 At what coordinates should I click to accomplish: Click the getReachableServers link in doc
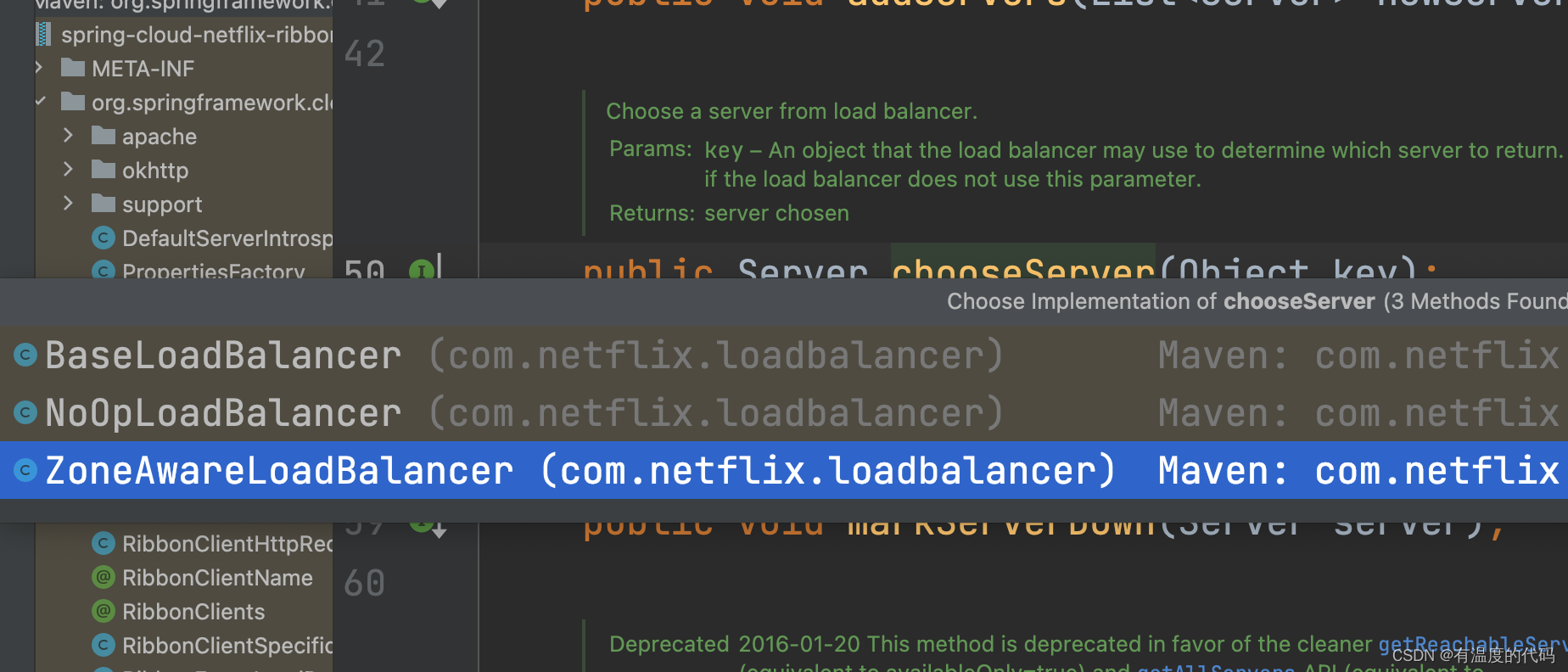click(x=1473, y=644)
